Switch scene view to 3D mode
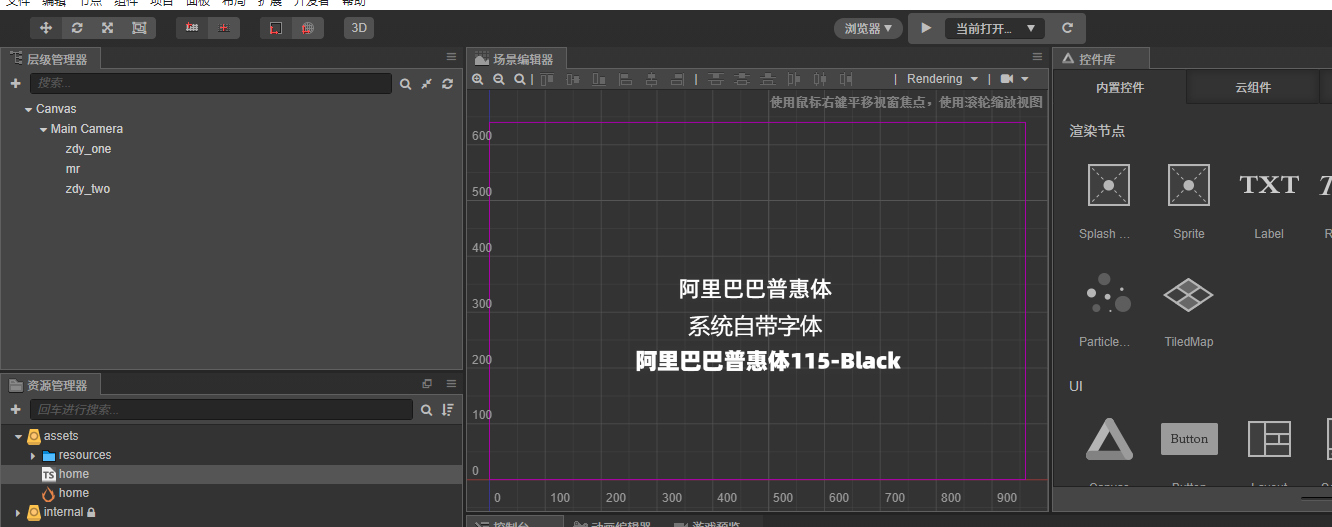This screenshot has width=1332, height=527. (x=359, y=28)
